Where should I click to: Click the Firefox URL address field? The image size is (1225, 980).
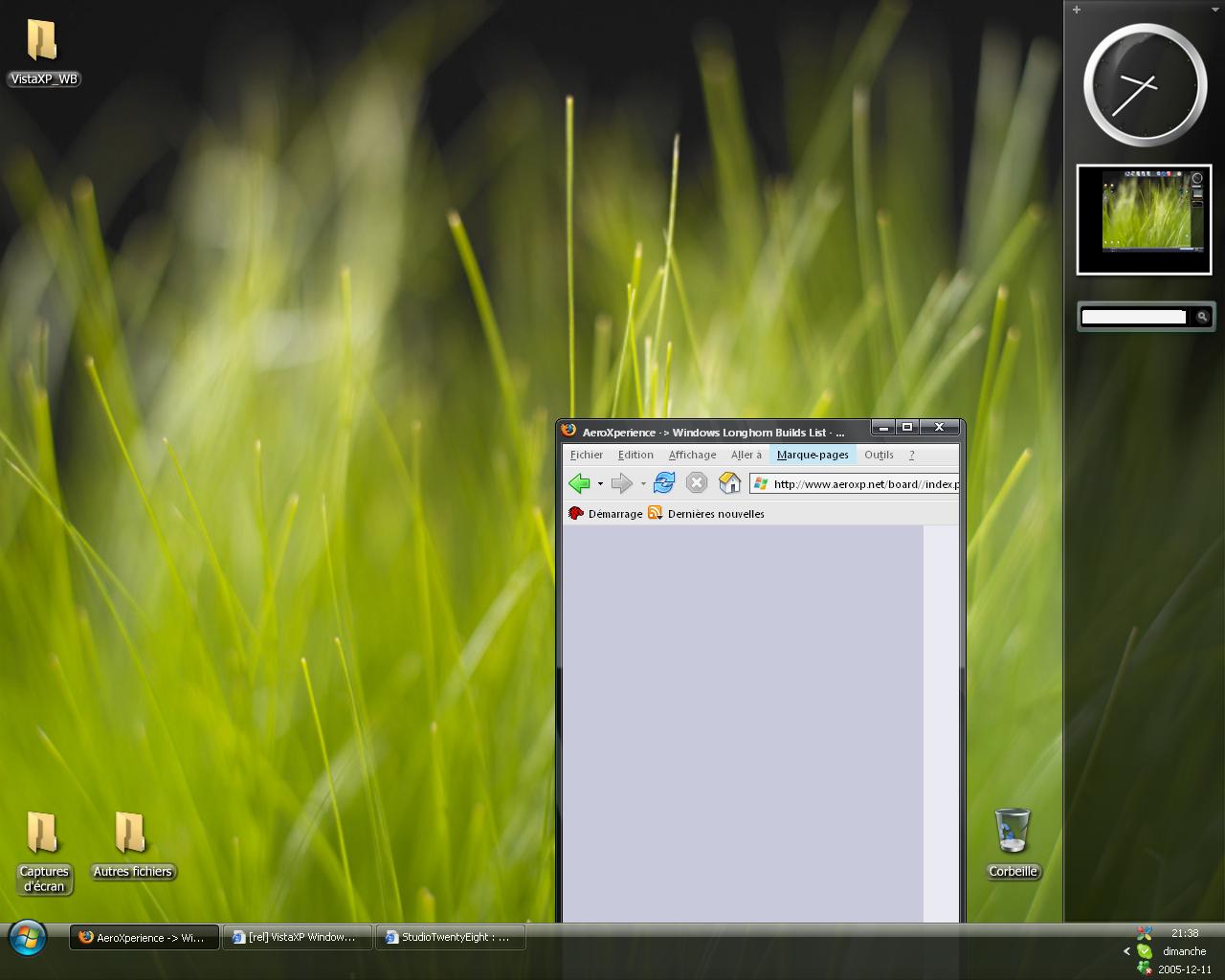coord(861,484)
